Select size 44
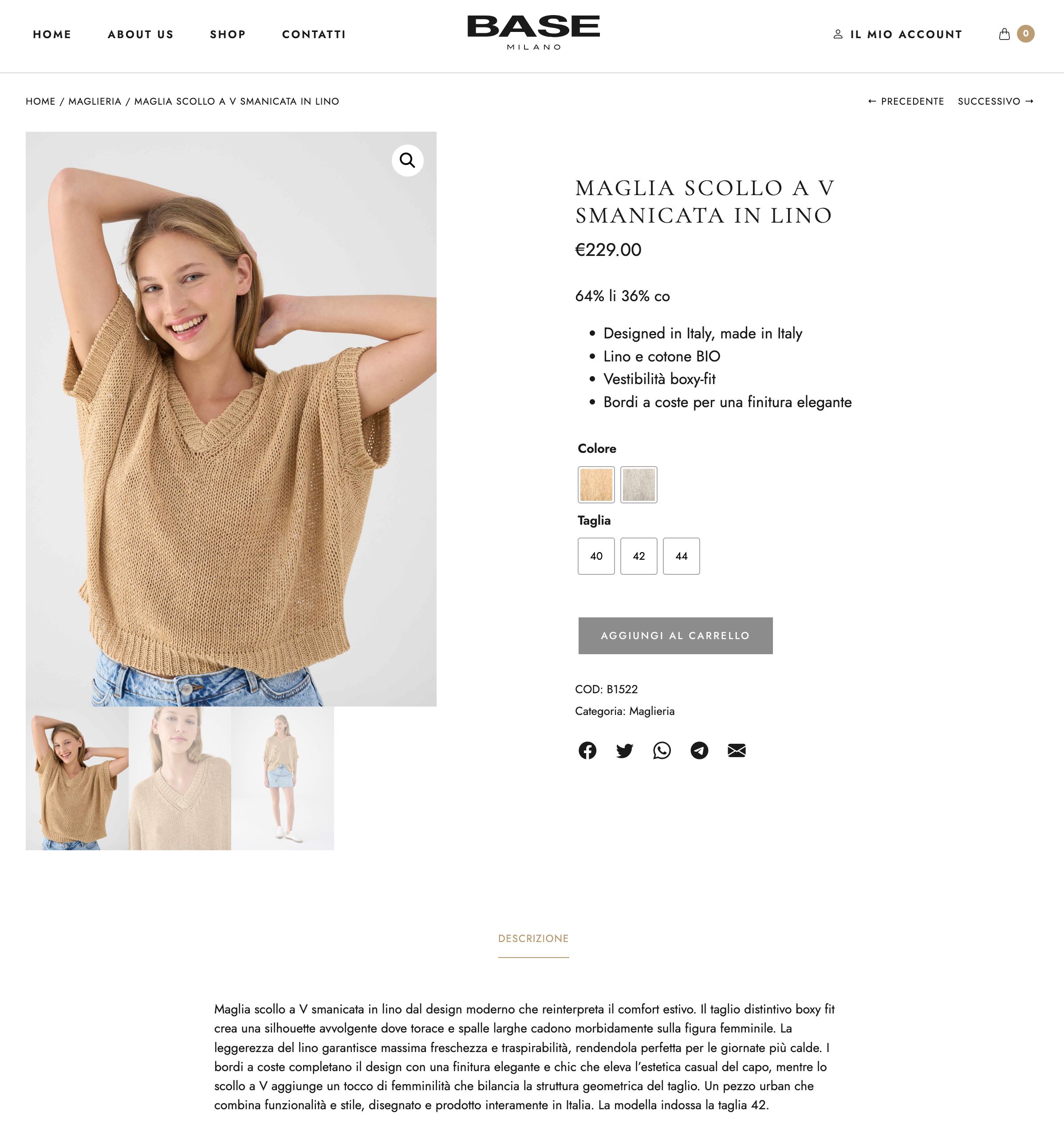Screen dimensions: 1064x1123 681,556
